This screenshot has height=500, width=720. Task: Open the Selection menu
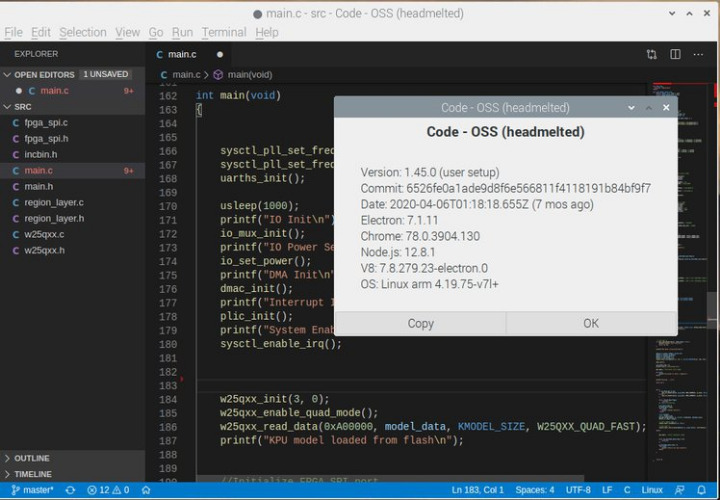83,32
